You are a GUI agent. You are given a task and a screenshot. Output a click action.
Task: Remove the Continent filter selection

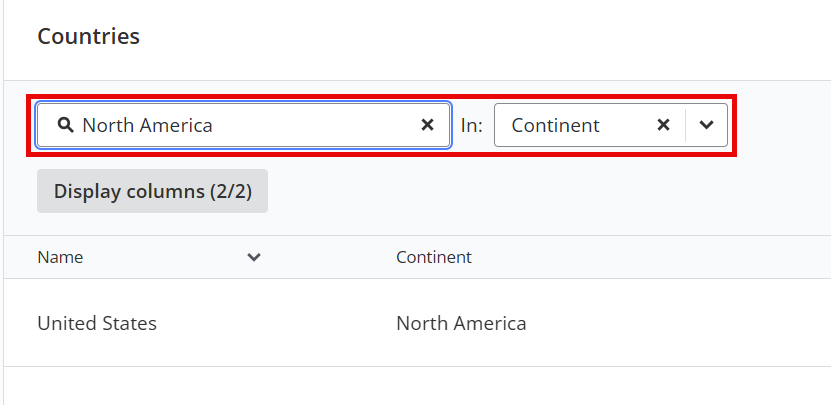[663, 125]
